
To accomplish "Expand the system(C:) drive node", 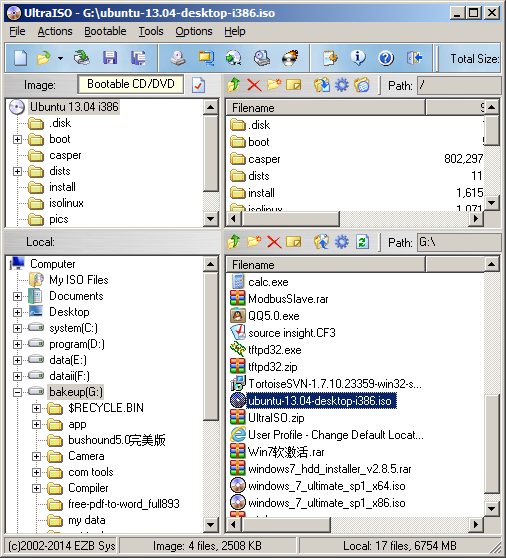I will (17, 328).
